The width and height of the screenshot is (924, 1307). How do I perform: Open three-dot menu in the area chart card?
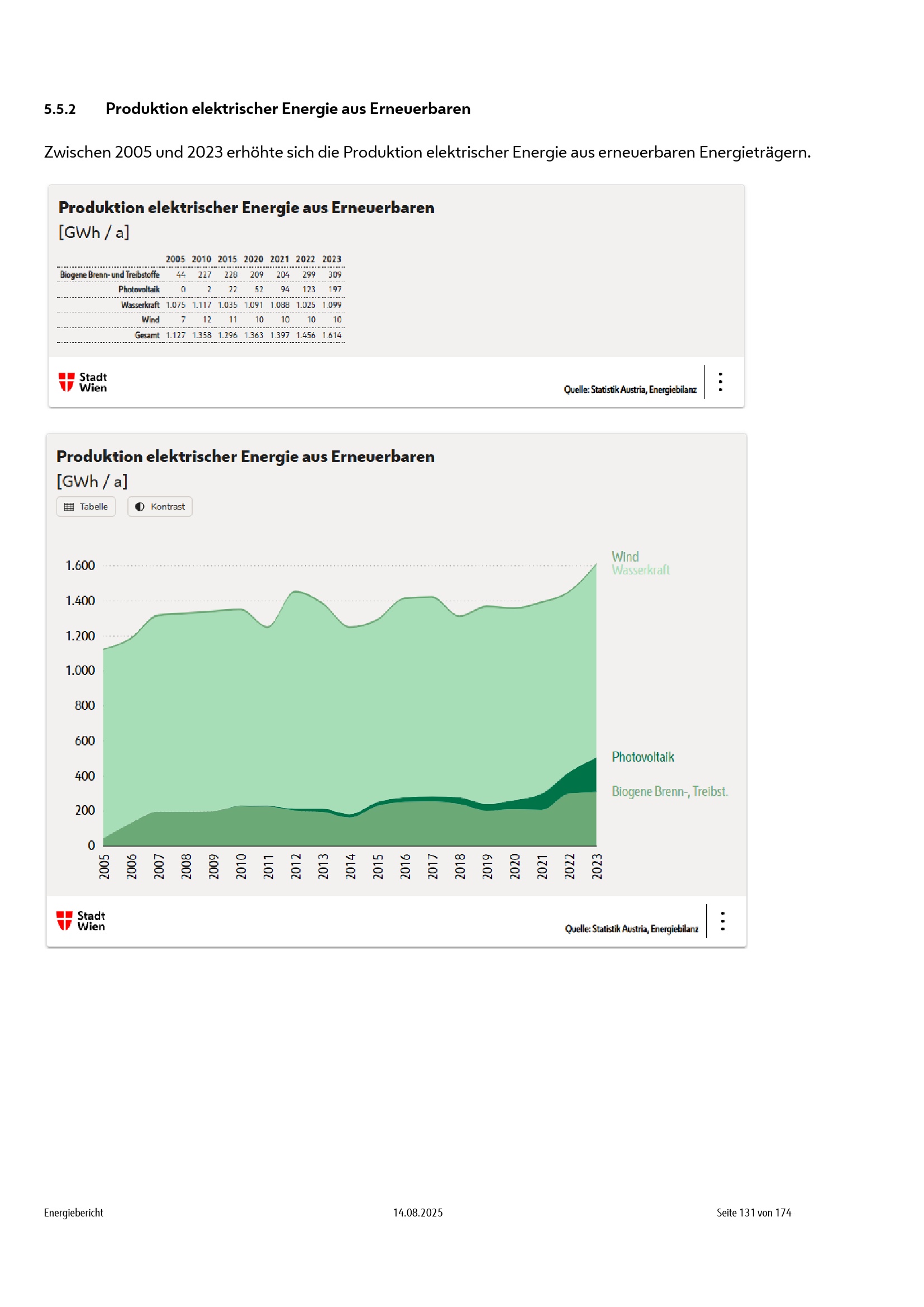722,920
